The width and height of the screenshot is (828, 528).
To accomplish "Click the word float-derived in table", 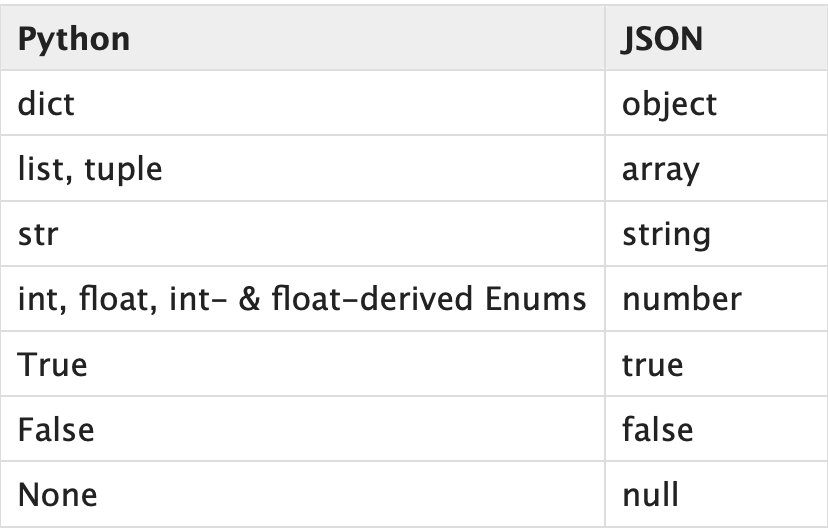I will click(x=372, y=298).
